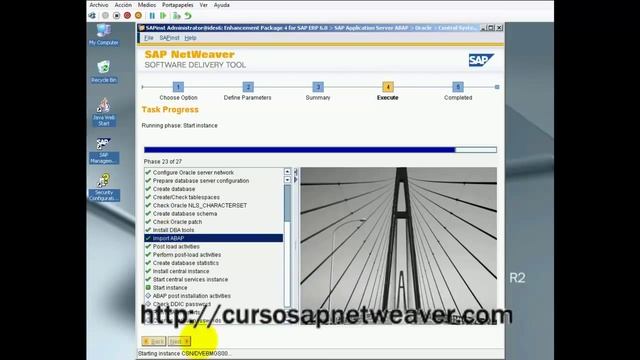The width and height of the screenshot is (640, 360).
Task: Open the Portapapeles menu
Action: 178,5
